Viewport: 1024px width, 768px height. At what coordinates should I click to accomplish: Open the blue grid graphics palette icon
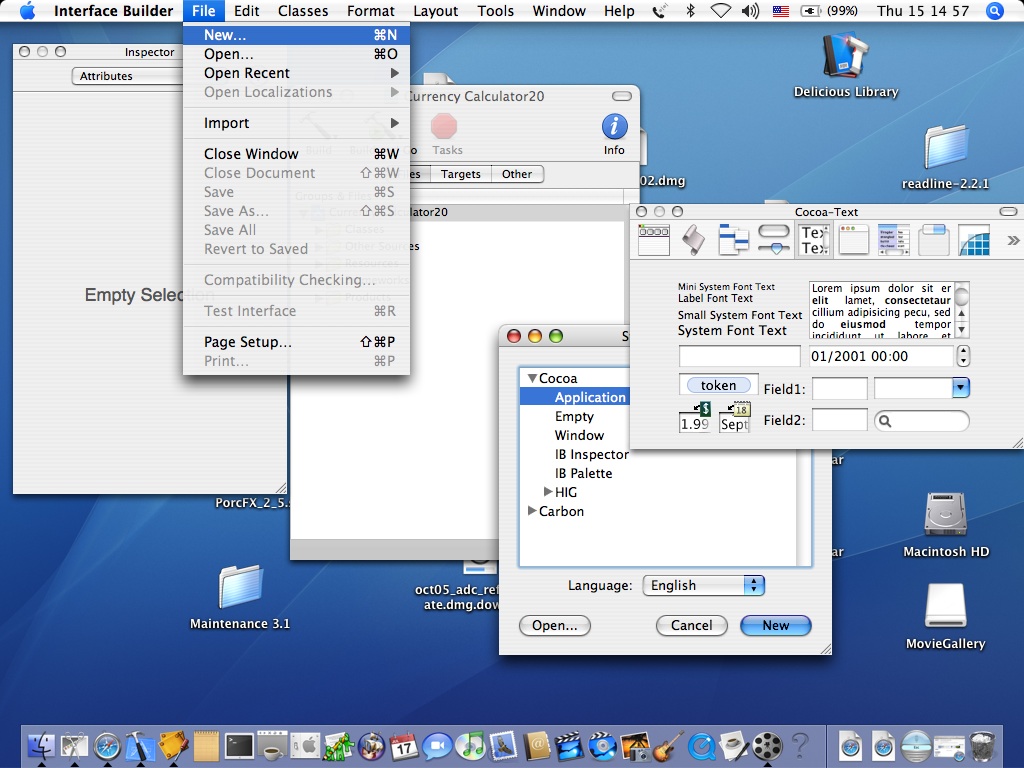click(974, 240)
